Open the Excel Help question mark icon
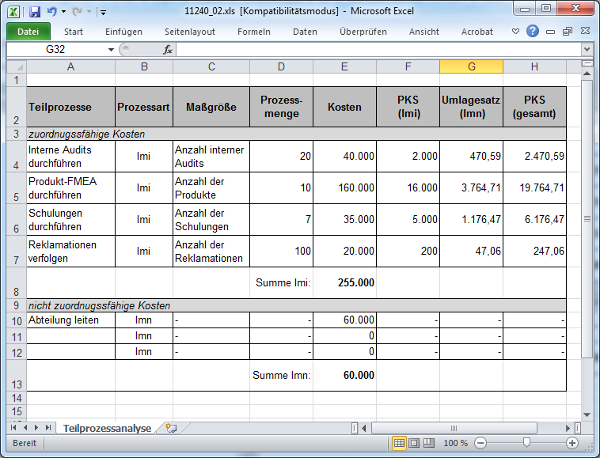The height and width of the screenshot is (458, 600). [533, 31]
